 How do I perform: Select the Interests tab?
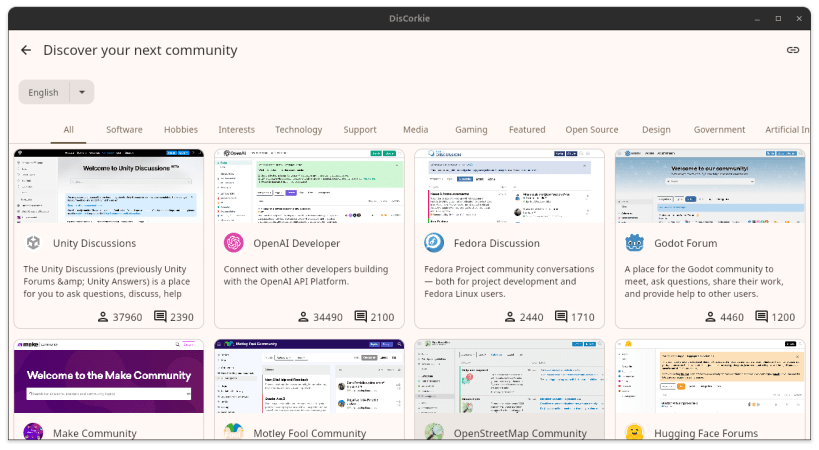coord(237,129)
